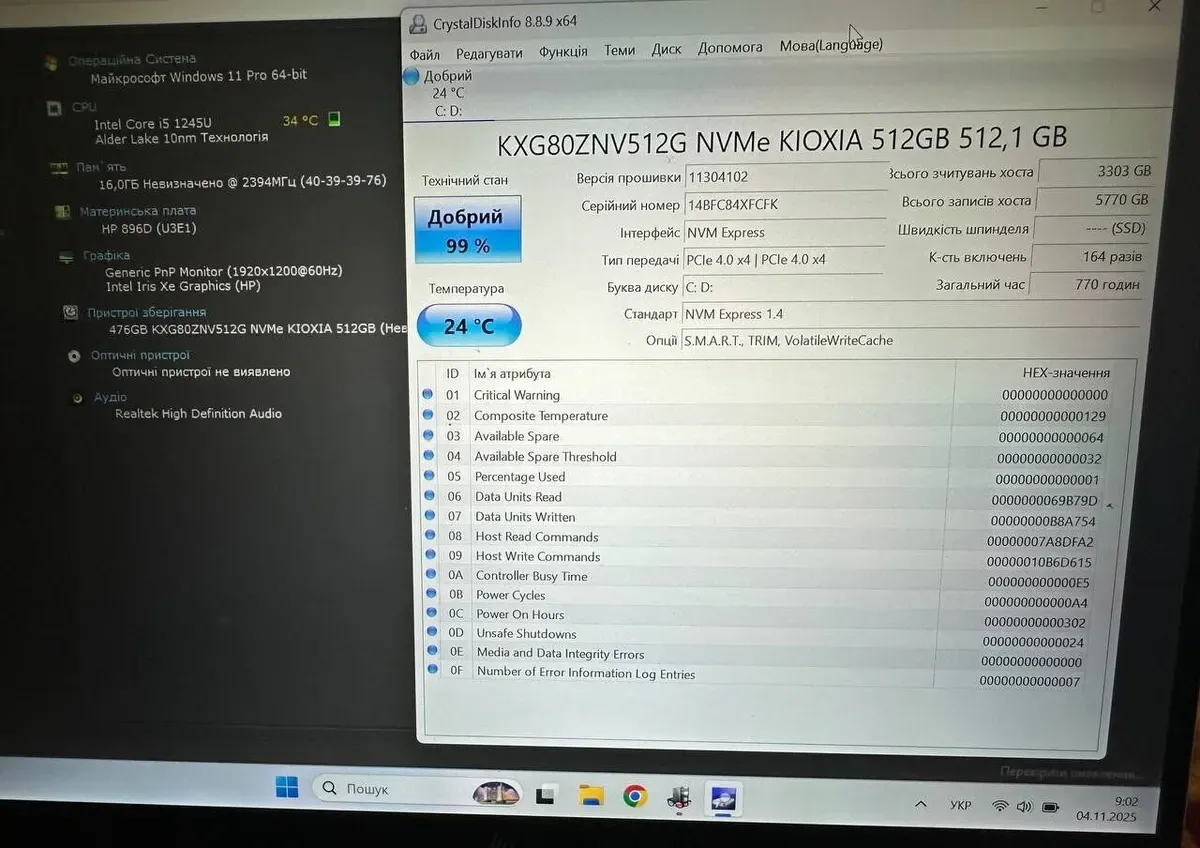The height and width of the screenshot is (848, 1200).
Task: Expand the hidden system tray icons chevron
Action: click(x=919, y=805)
